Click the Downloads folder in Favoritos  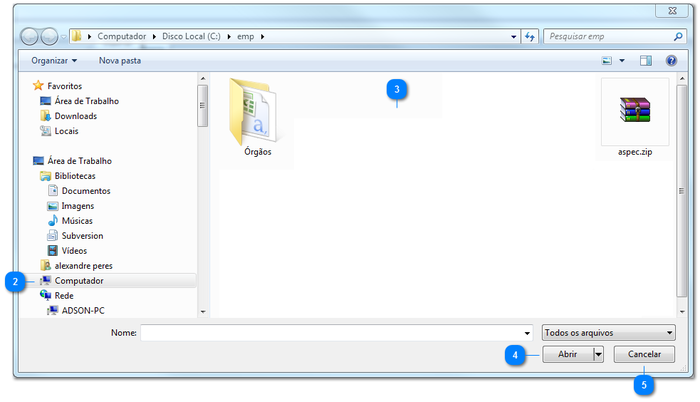(x=75, y=116)
